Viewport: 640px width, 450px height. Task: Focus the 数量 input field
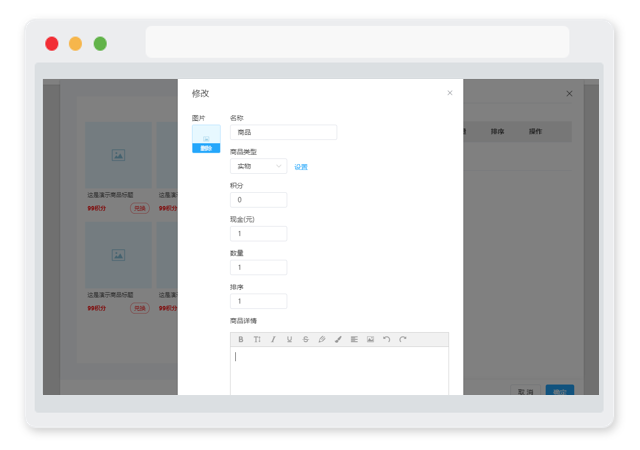[258, 267]
